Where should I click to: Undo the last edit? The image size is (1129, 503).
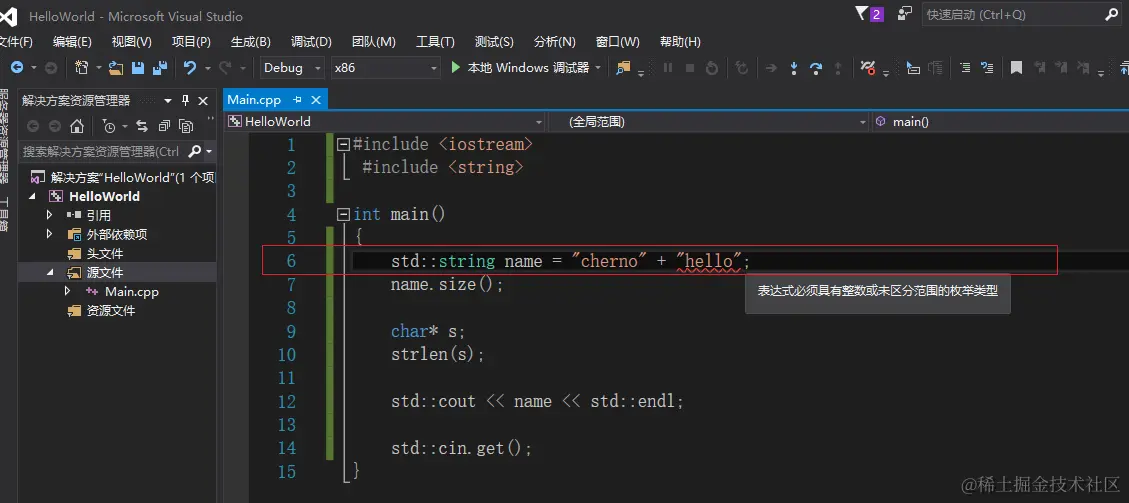tap(190, 68)
